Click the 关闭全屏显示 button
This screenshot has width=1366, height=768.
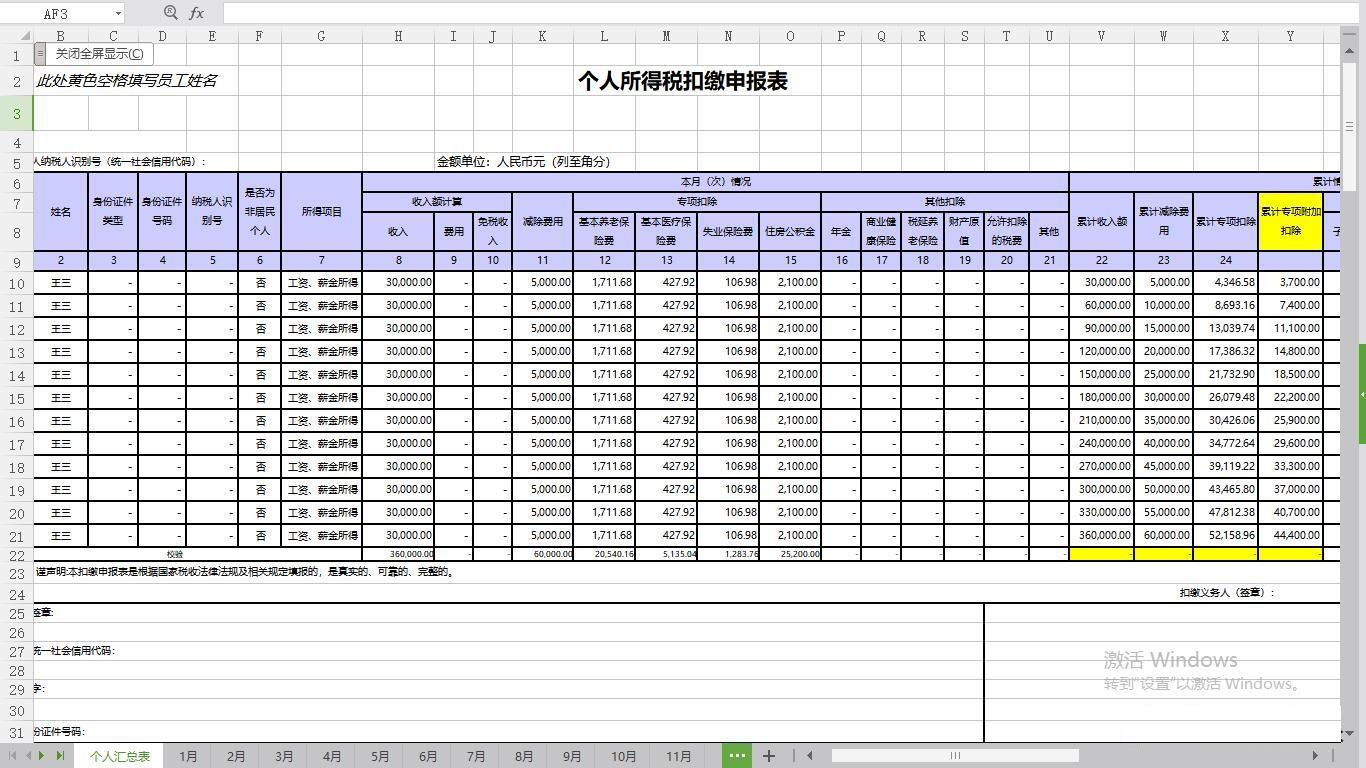99,54
